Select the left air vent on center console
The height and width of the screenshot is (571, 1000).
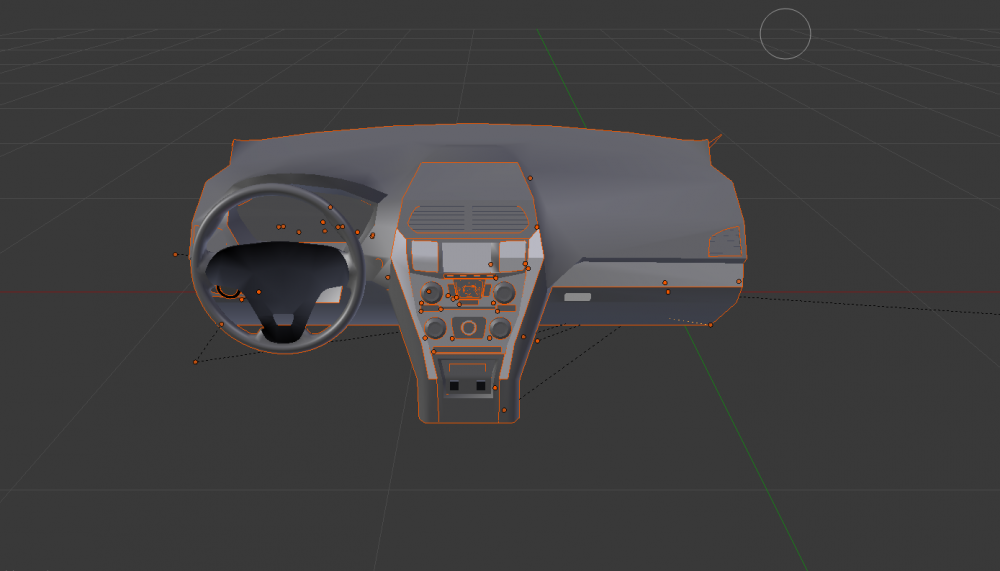(x=436, y=217)
